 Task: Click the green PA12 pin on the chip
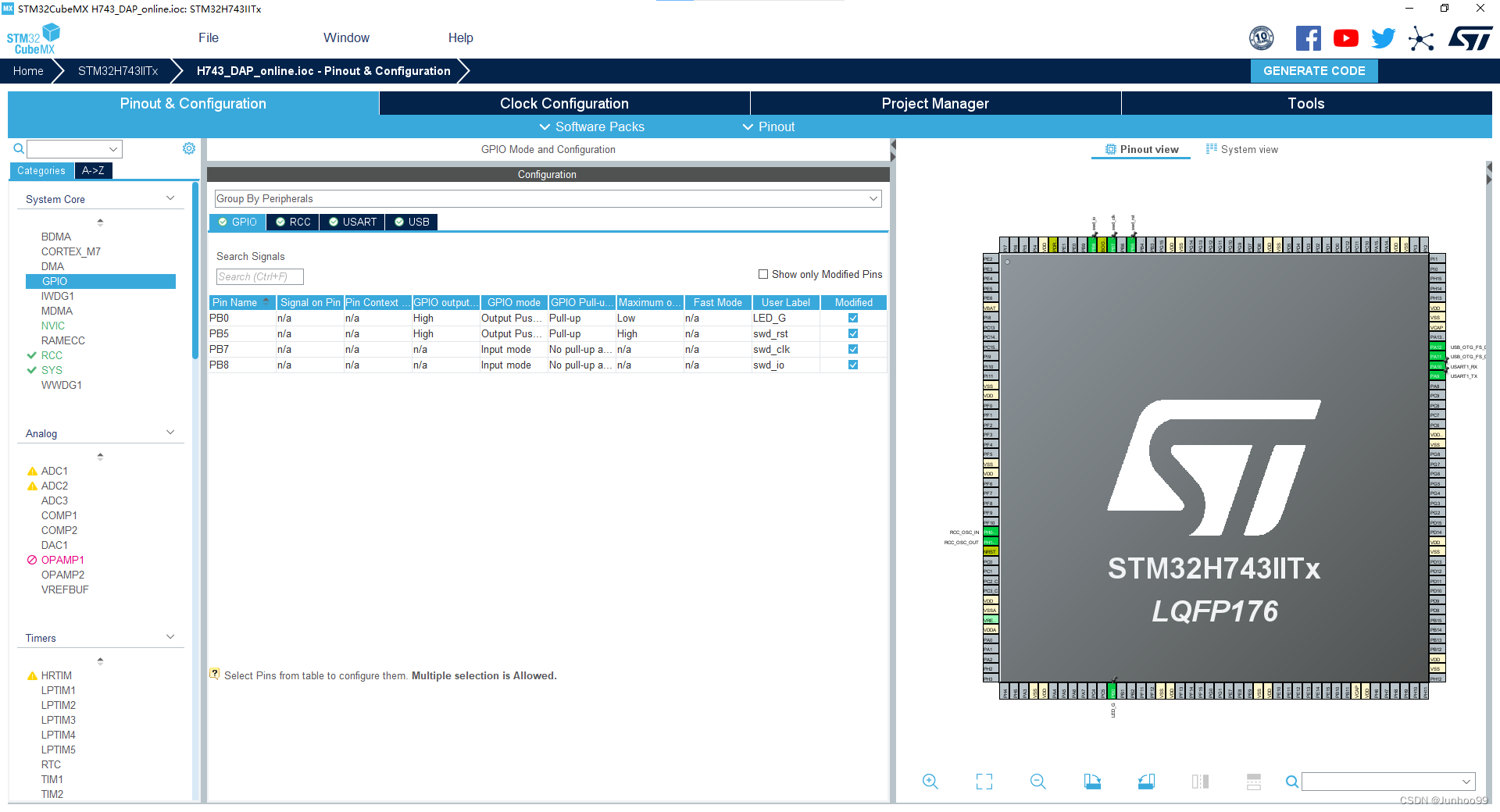(1436, 347)
